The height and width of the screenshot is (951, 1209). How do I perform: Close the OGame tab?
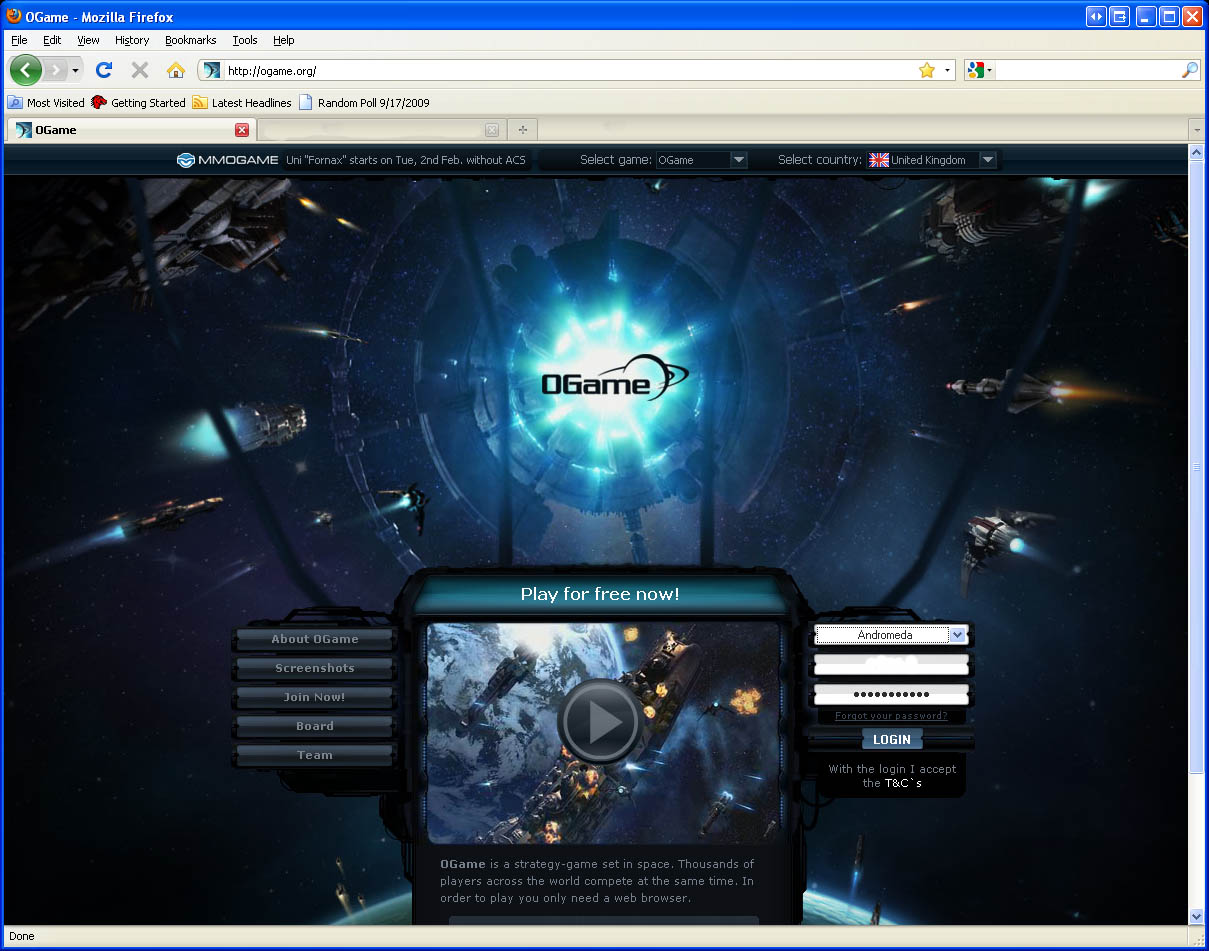click(x=242, y=130)
